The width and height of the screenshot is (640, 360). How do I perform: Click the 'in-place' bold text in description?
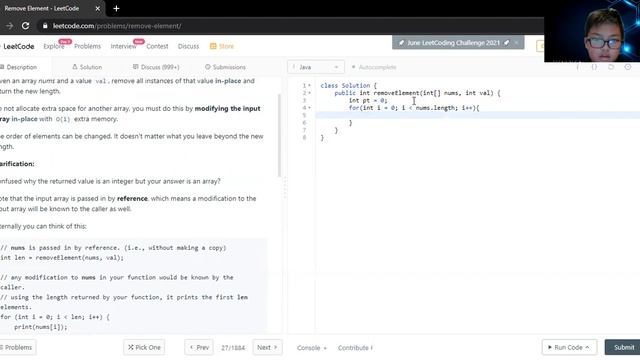228,81
